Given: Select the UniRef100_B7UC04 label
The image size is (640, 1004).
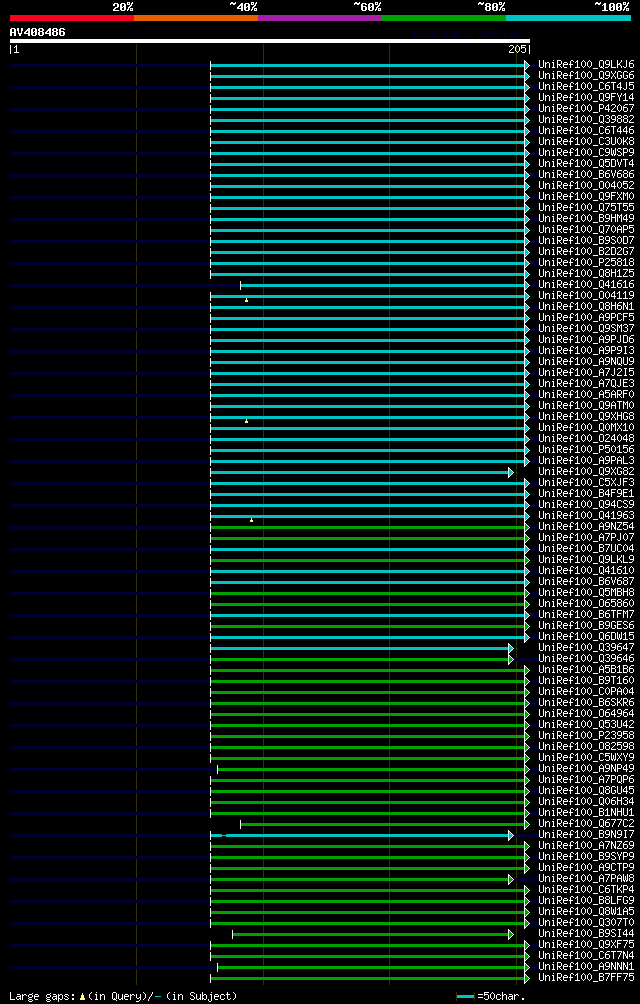Looking at the screenshot, I should 586,548.
